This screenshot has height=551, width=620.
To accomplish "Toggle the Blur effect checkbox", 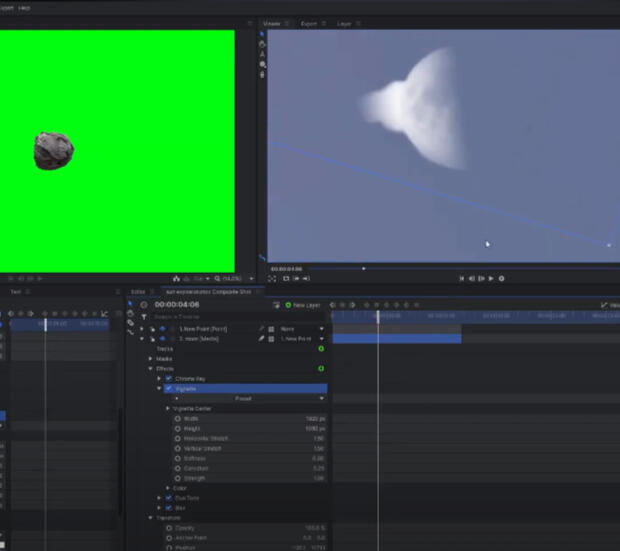I will (168, 507).
